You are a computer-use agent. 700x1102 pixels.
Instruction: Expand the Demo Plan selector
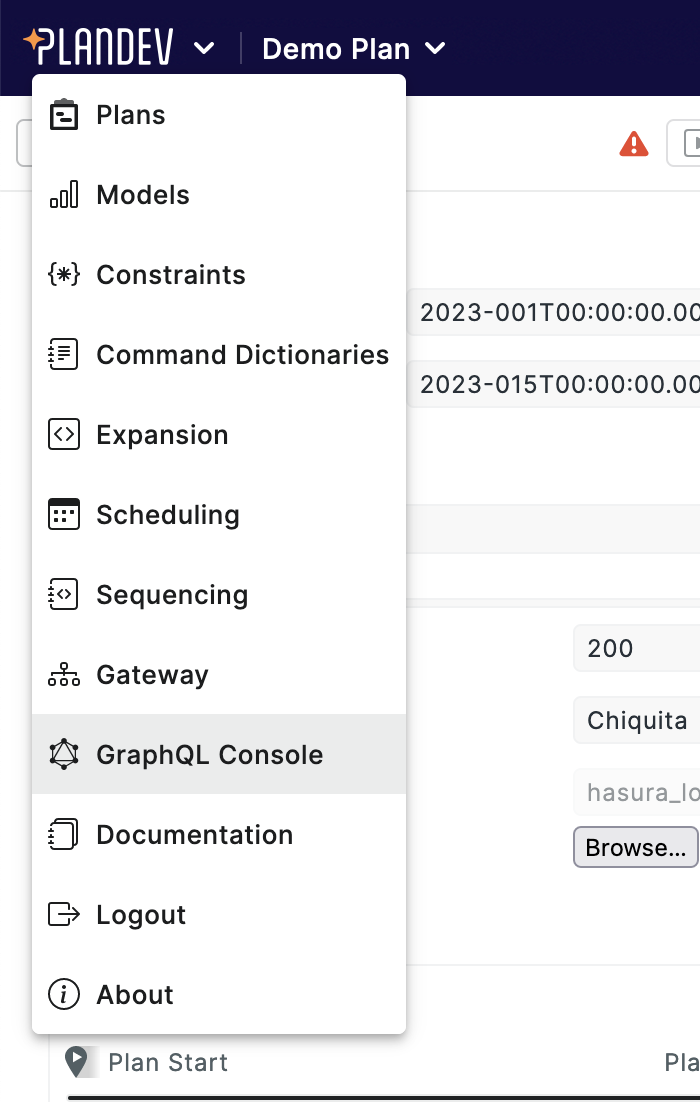pyautogui.click(x=353, y=48)
